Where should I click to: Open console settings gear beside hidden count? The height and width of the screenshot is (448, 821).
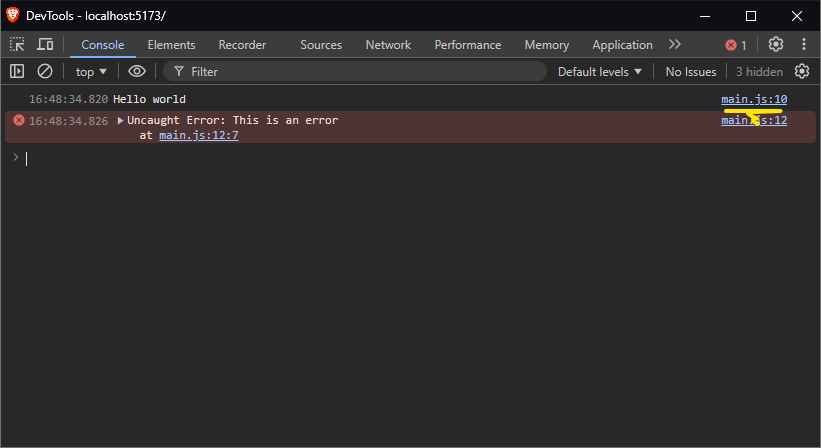click(x=801, y=71)
